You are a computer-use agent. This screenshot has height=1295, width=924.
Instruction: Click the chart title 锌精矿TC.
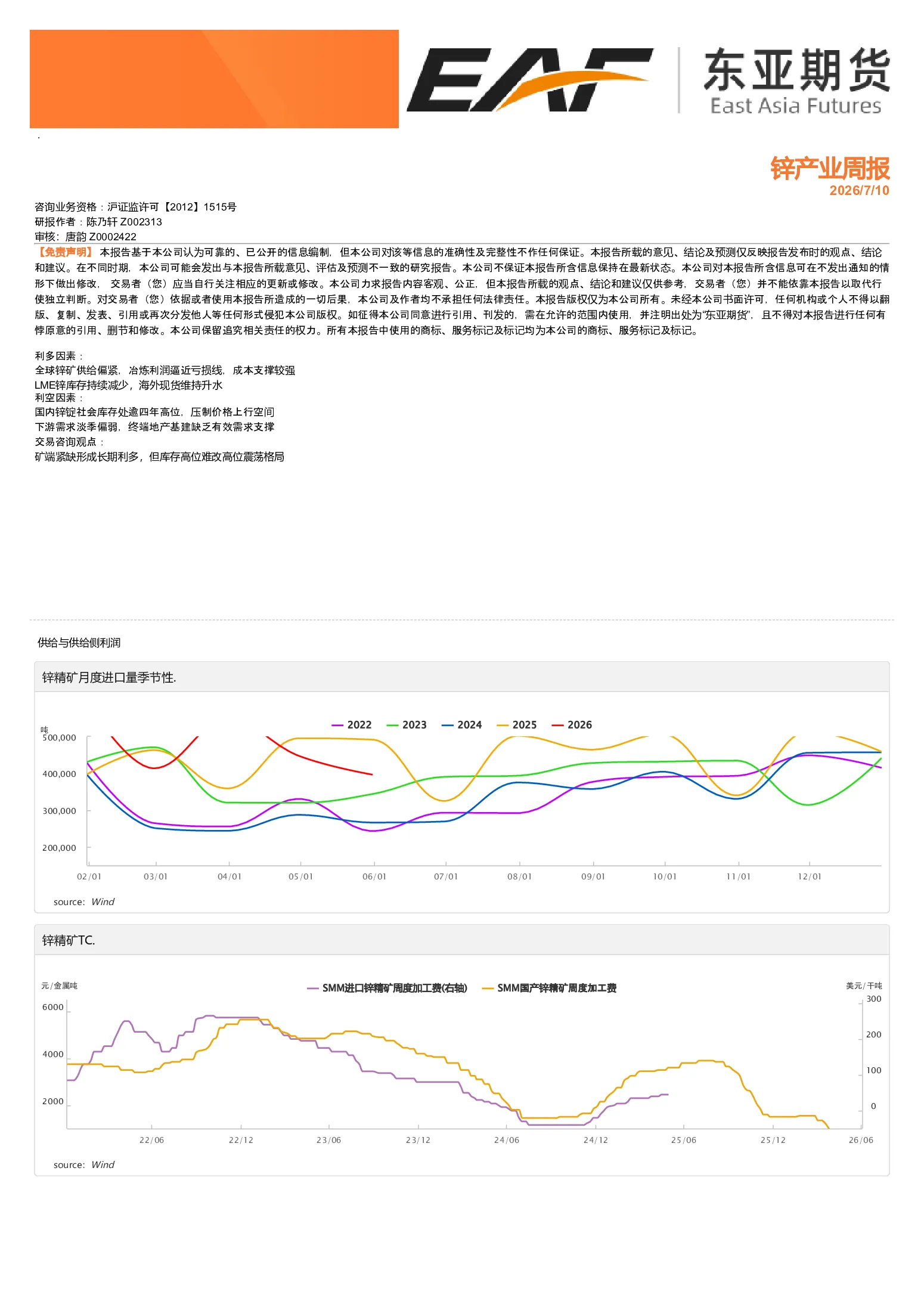[69, 940]
